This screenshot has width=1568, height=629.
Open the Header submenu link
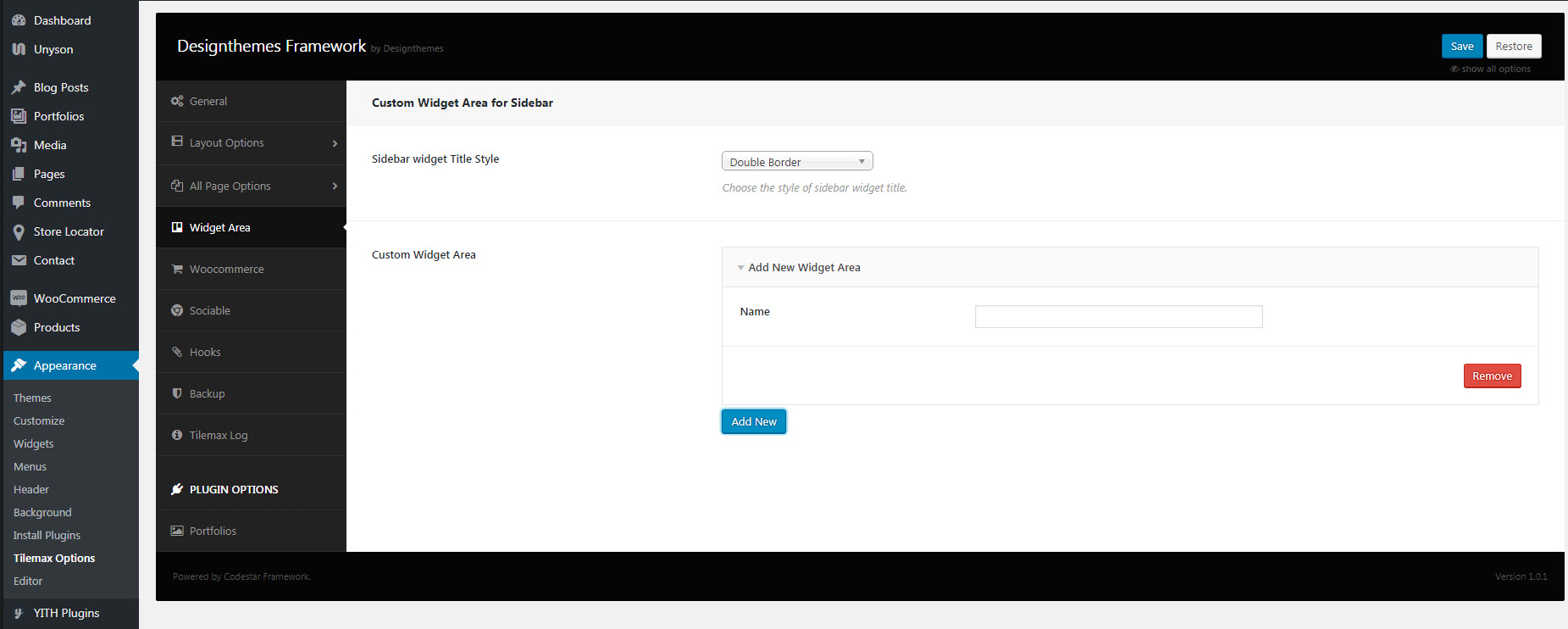[31, 489]
